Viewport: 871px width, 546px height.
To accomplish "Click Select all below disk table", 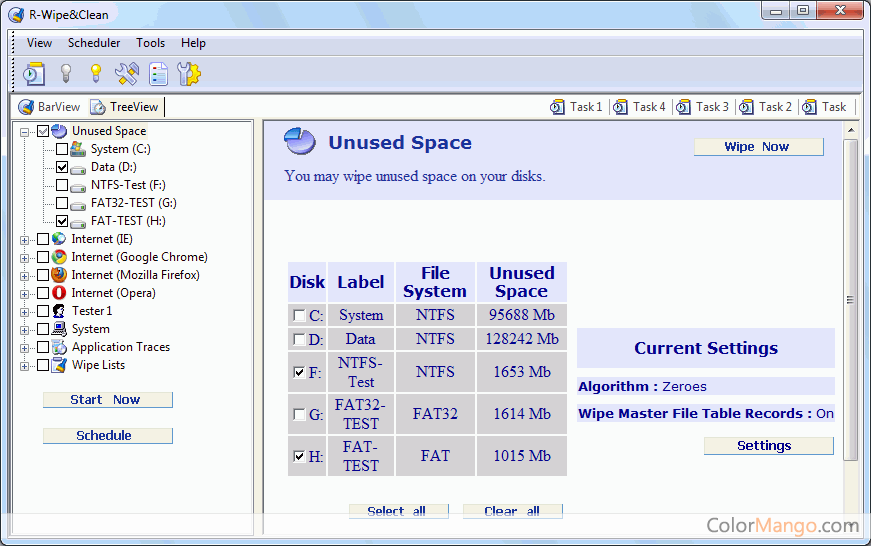I will [399, 511].
